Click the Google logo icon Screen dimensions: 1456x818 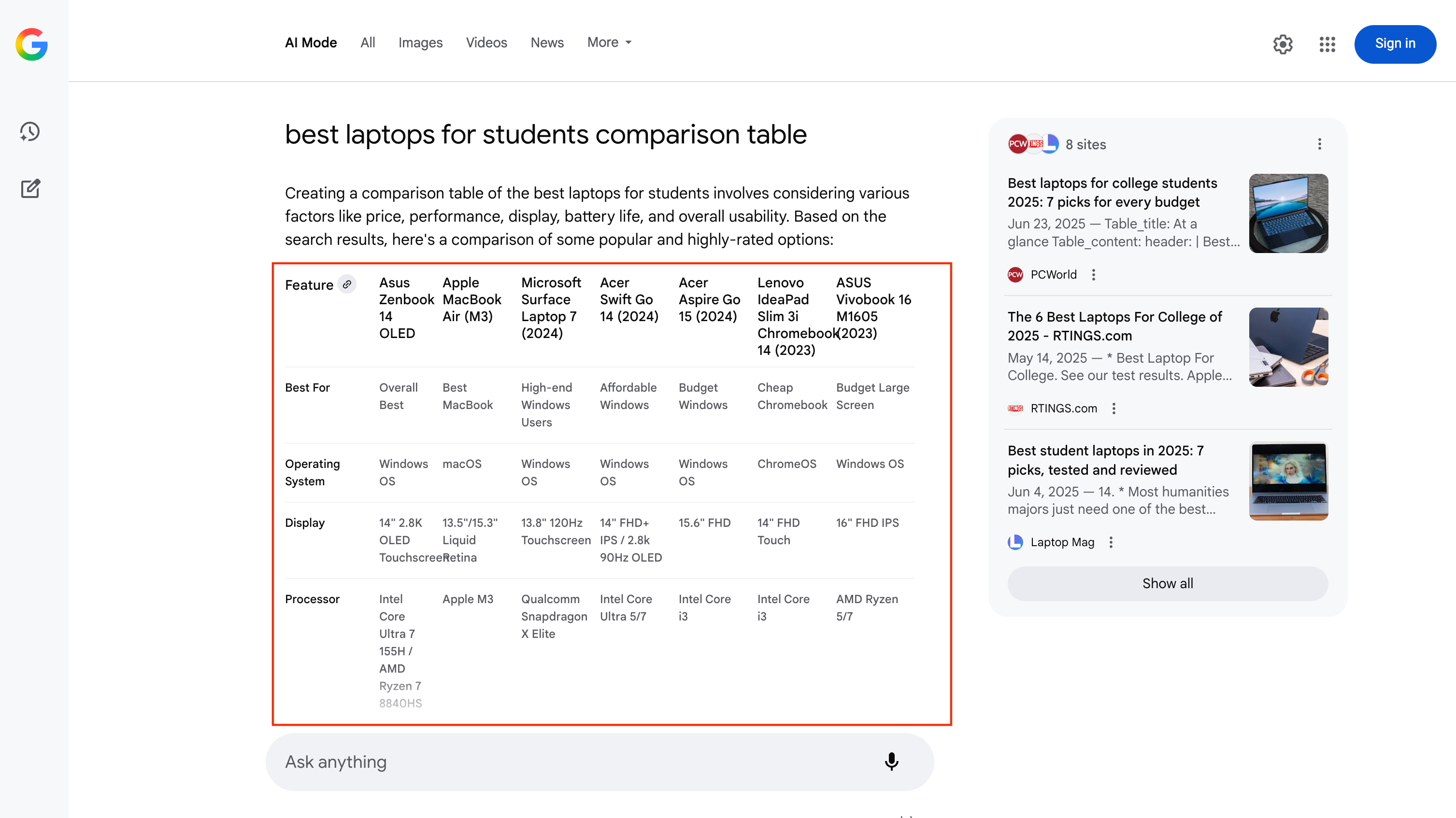32,44
